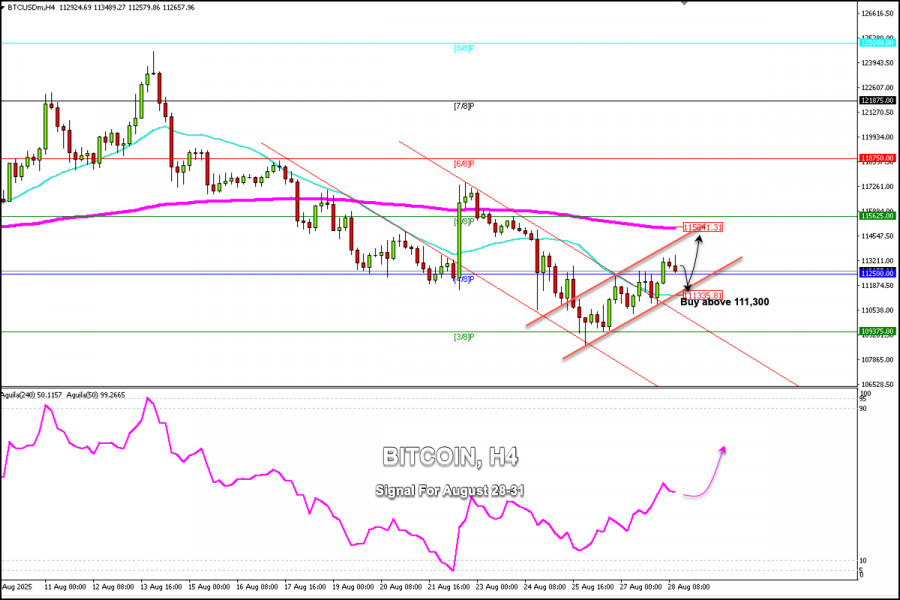
Task: Select the Buy above 111,300 text
Action: pos(724,302)
